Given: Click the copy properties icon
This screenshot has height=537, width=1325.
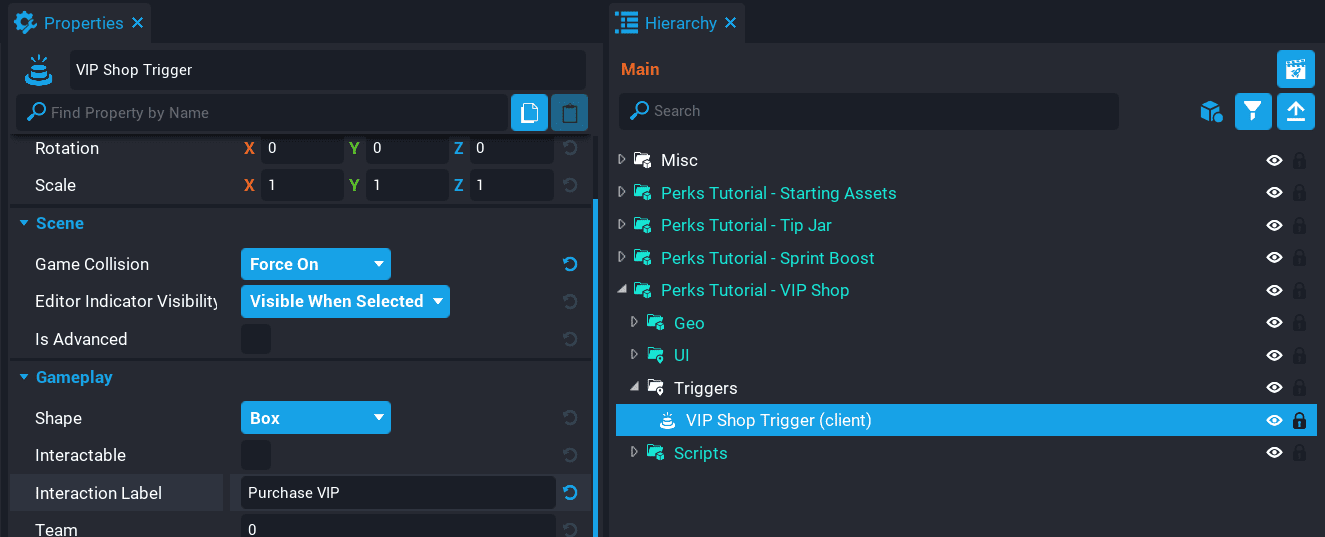Looking at the screenshot, I should click(x=529, y=113).
